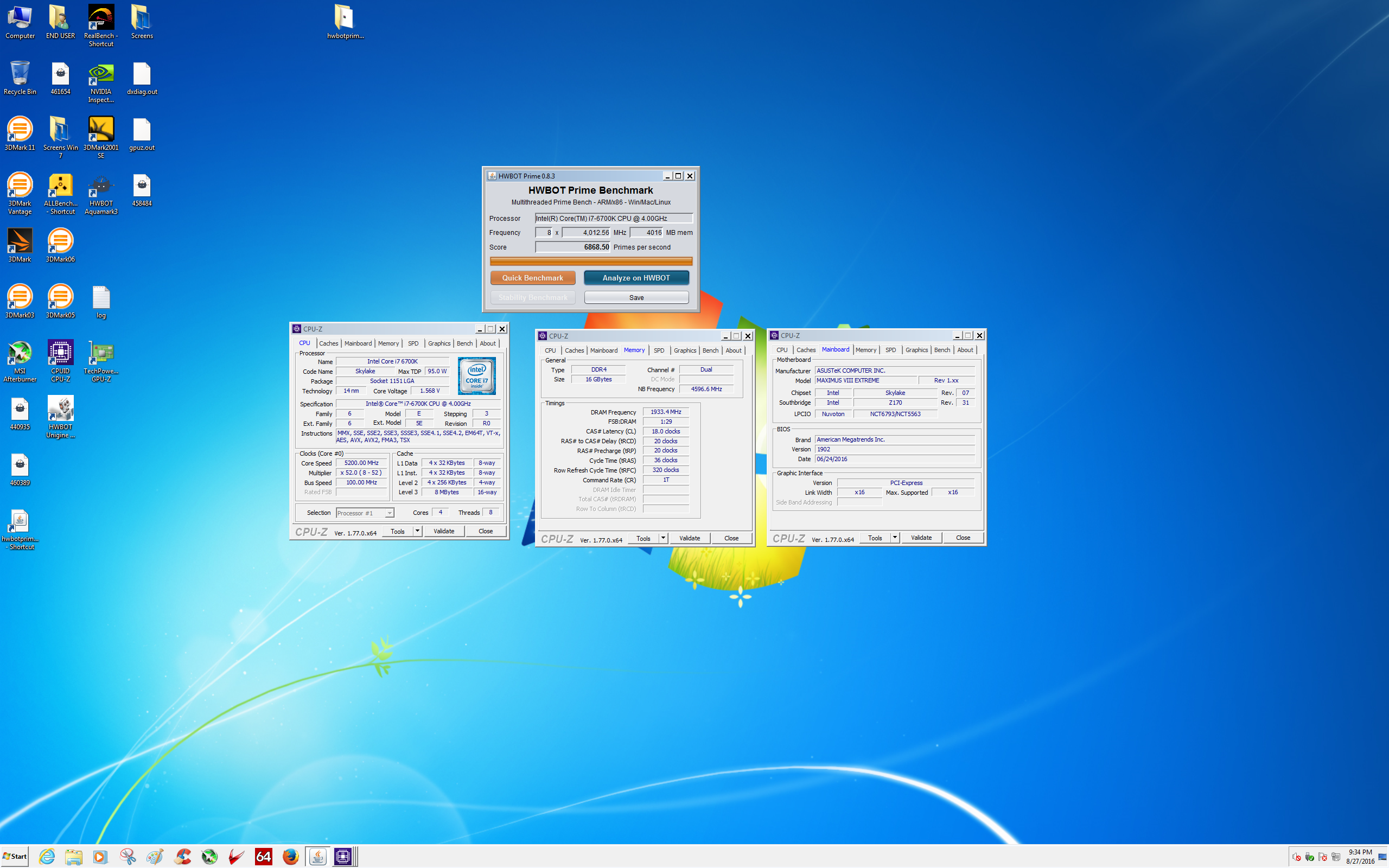Screen dimensions: 1389x868
Task: Switch to Bench tab in left CPU-Z window
Action: (x=464, y=343)
